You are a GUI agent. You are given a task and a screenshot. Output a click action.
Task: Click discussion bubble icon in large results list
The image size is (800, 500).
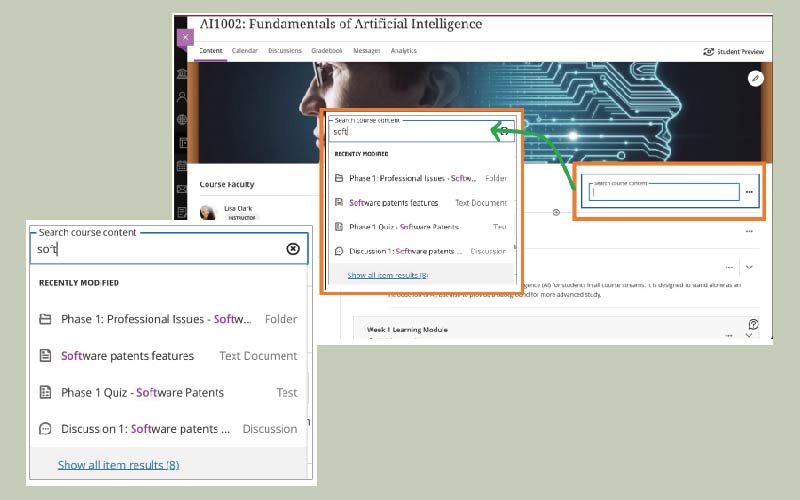(x=45, y=429)
